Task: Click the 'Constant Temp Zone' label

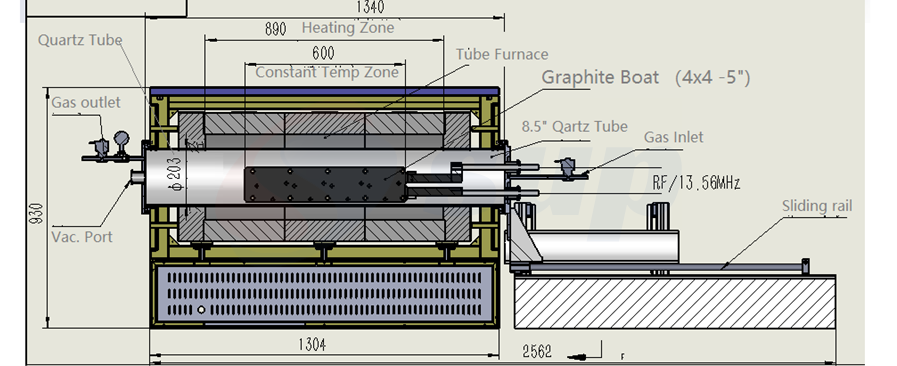Action: [327, 73]
